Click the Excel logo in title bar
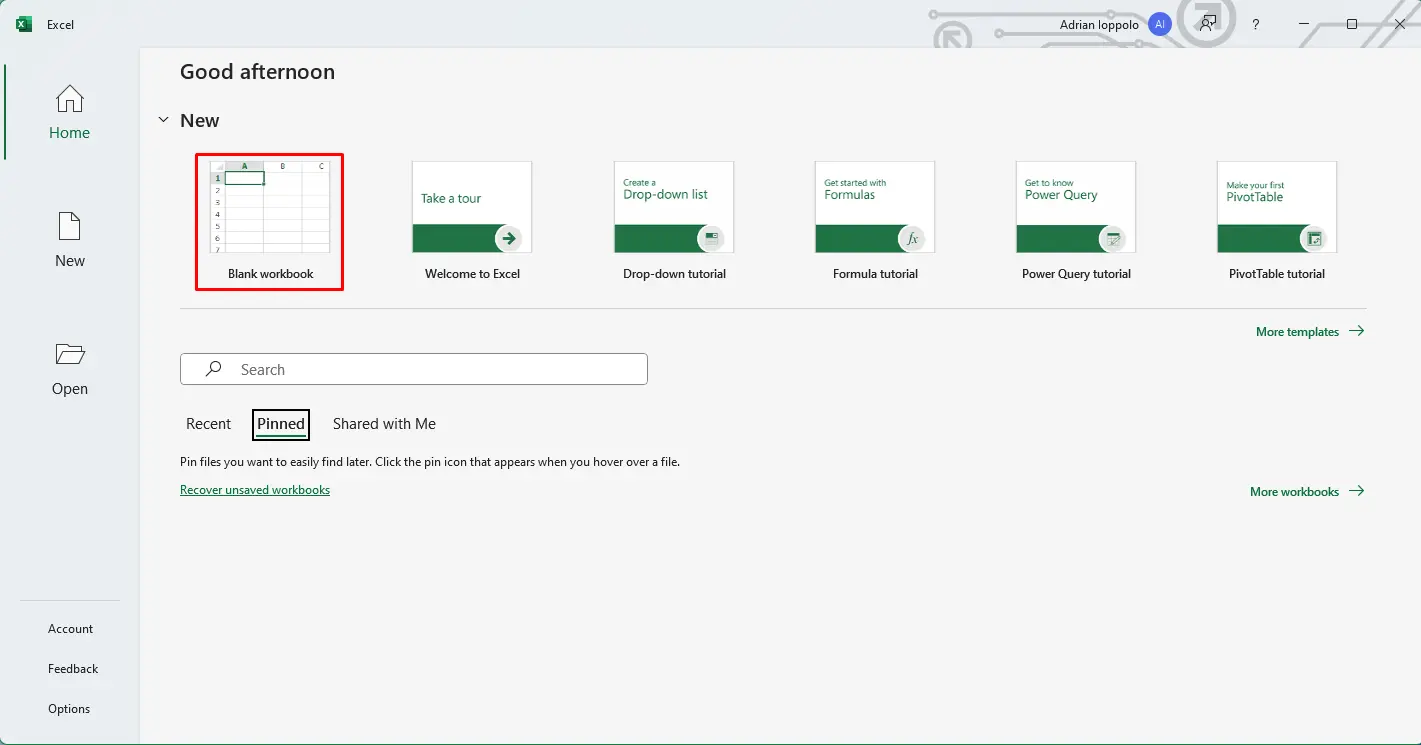 24,24
